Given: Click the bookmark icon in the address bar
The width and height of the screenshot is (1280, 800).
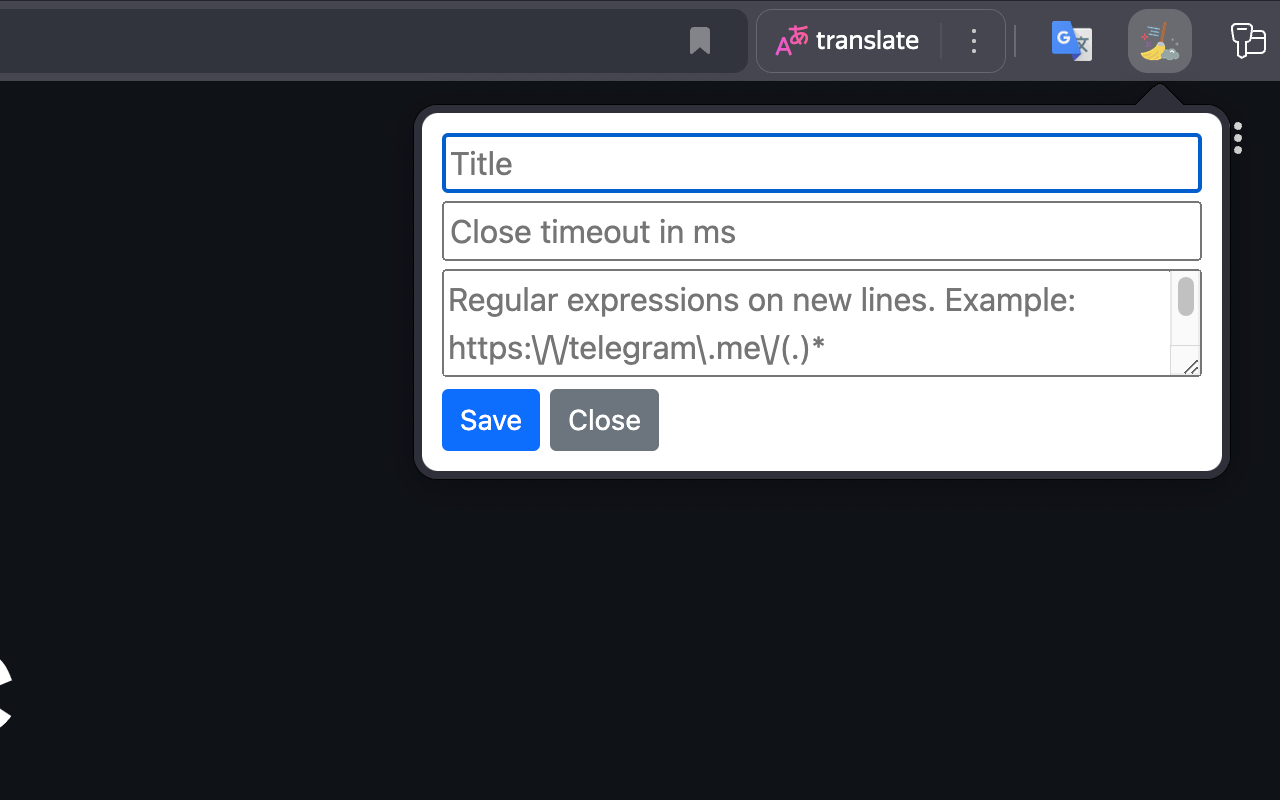Looking at the screenshot, I should (x=700, y=41).
